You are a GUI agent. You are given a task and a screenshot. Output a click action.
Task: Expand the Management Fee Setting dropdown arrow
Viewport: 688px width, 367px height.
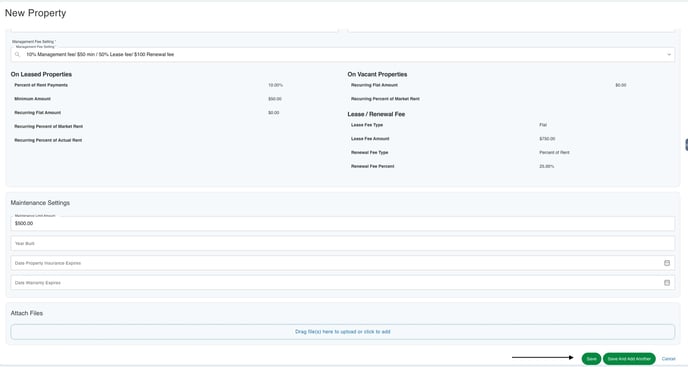pos(669,54)
